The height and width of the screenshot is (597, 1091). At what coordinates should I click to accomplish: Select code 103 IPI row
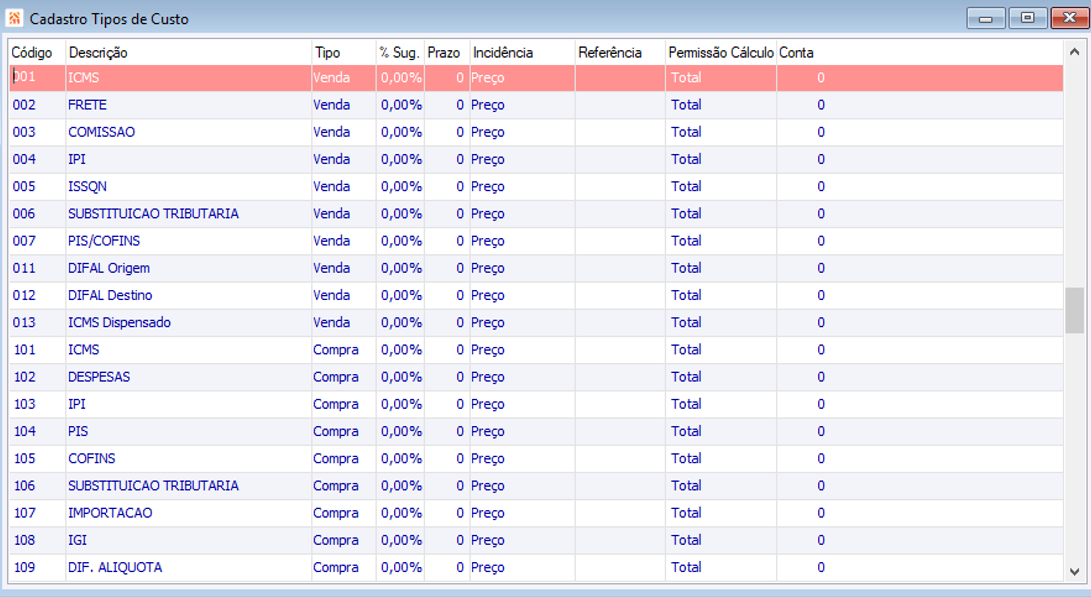(536, 404)
